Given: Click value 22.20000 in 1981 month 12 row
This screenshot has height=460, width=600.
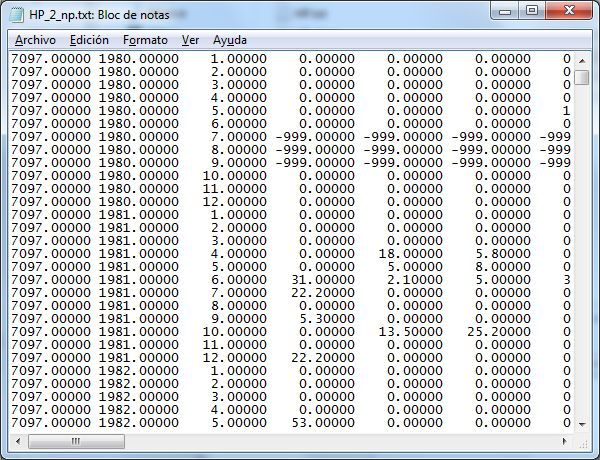Looking at the screenshot, I should 323,357.
